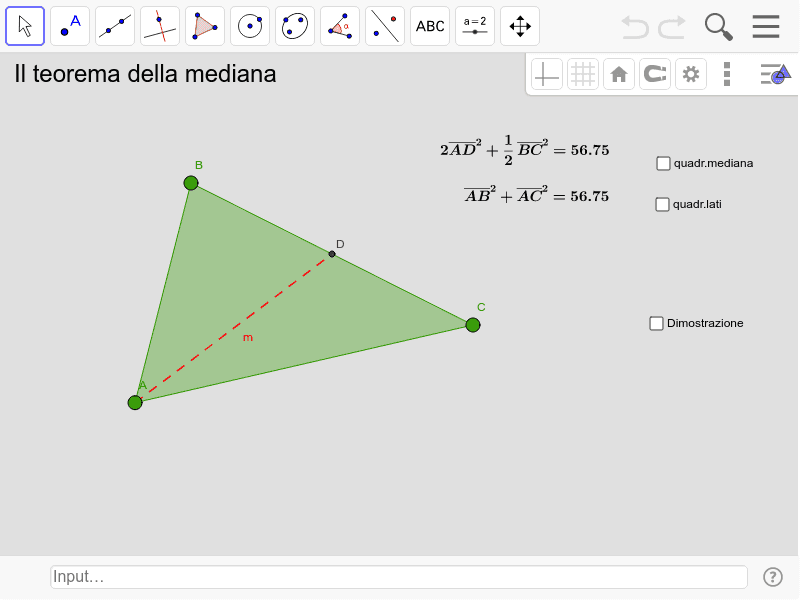Reset to standard view with home icon
This screenshot has height=600, width=800.
tap(619, 74)
